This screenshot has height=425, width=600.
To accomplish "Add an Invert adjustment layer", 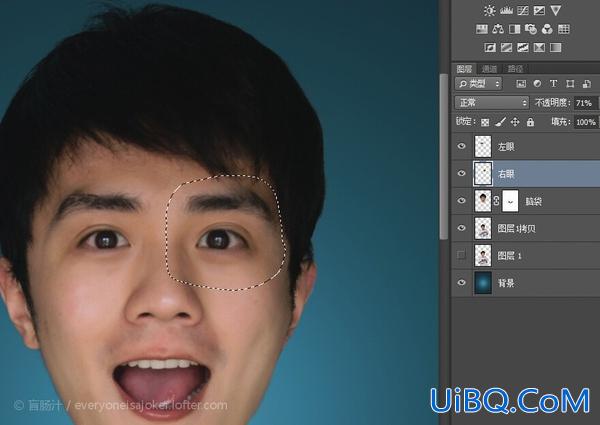I will pyautogui.click(x=490, y=47).
